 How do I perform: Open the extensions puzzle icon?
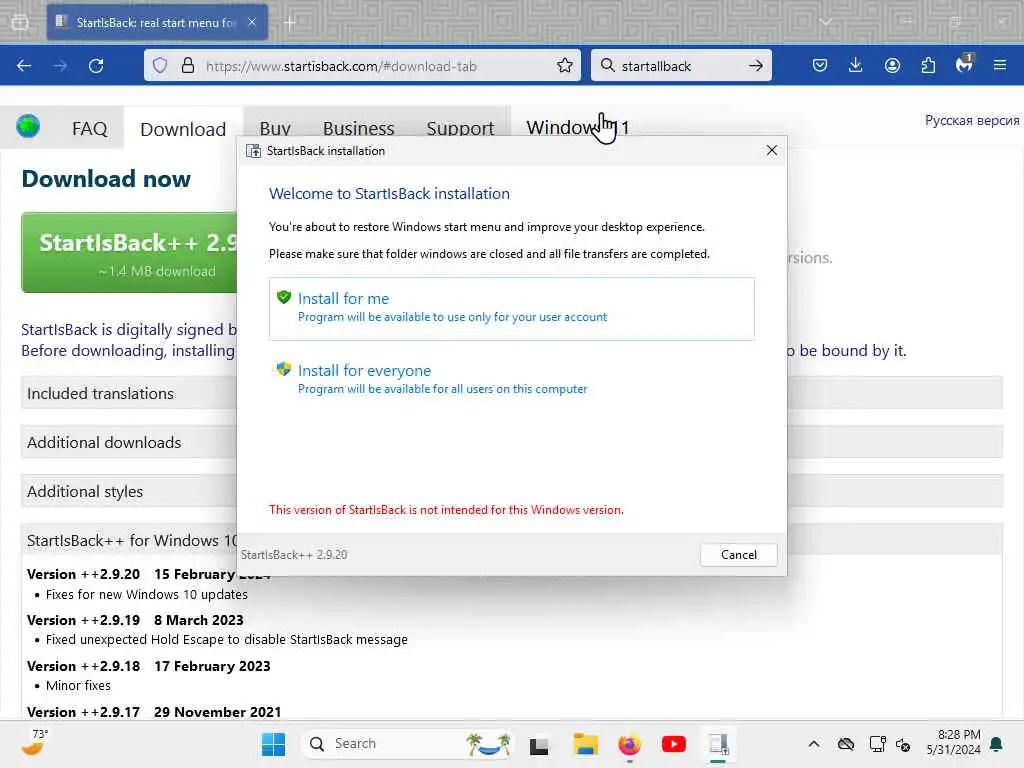click(x=928, y=65)
